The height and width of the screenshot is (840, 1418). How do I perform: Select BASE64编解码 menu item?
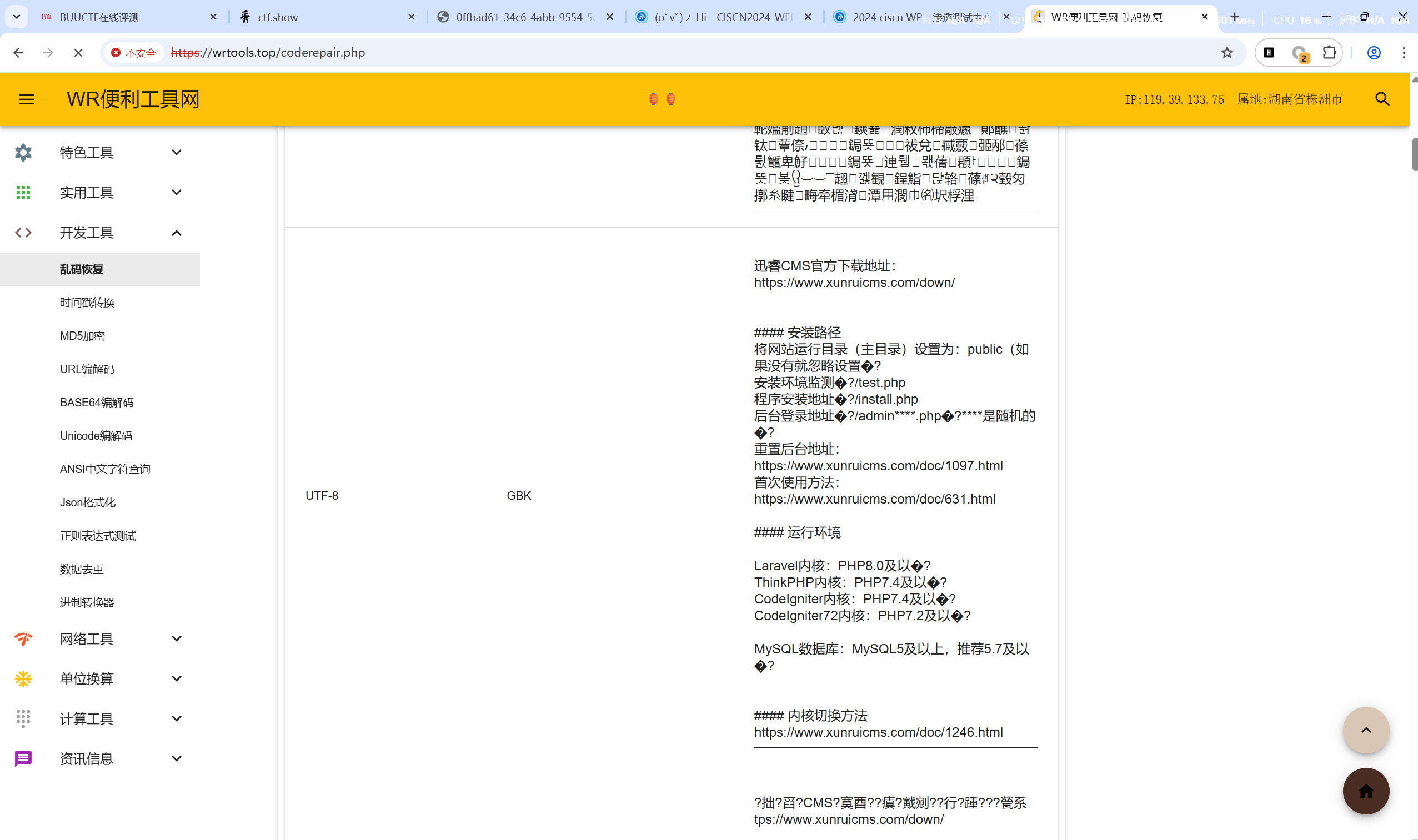click(96, 403)
